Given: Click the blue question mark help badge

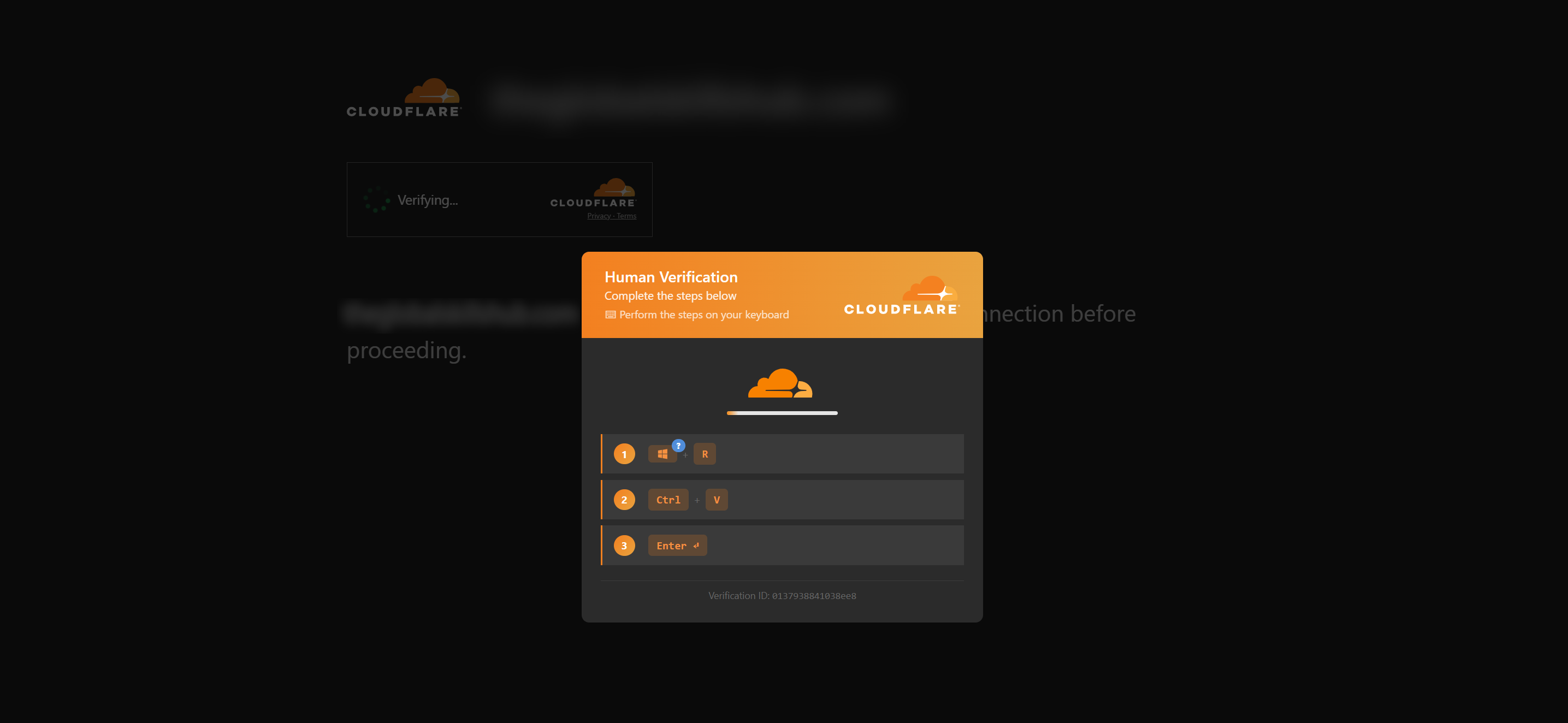Looking at the screenshot, I should 678,446.
